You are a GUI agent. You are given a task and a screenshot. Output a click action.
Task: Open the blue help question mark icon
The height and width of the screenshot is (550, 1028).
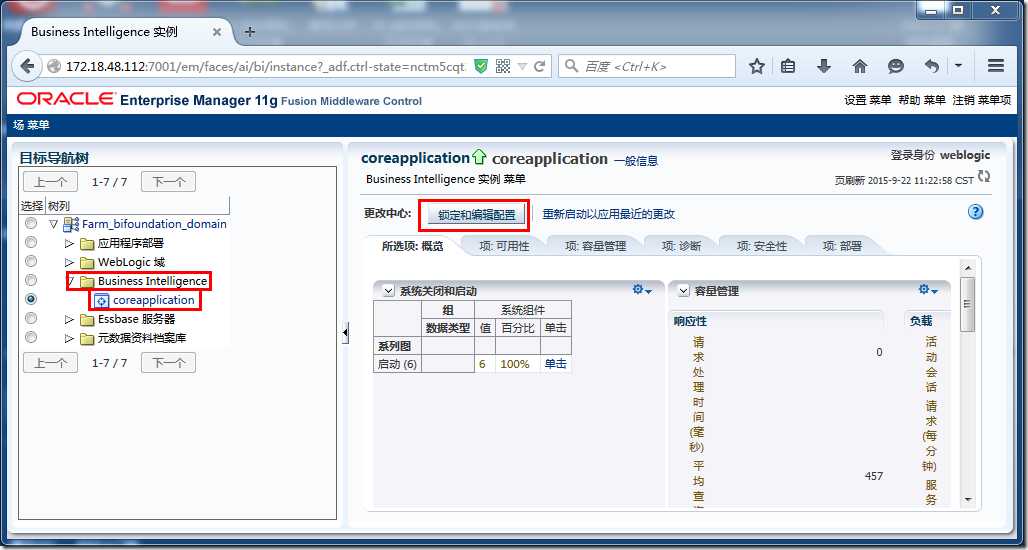pos(976,212)
